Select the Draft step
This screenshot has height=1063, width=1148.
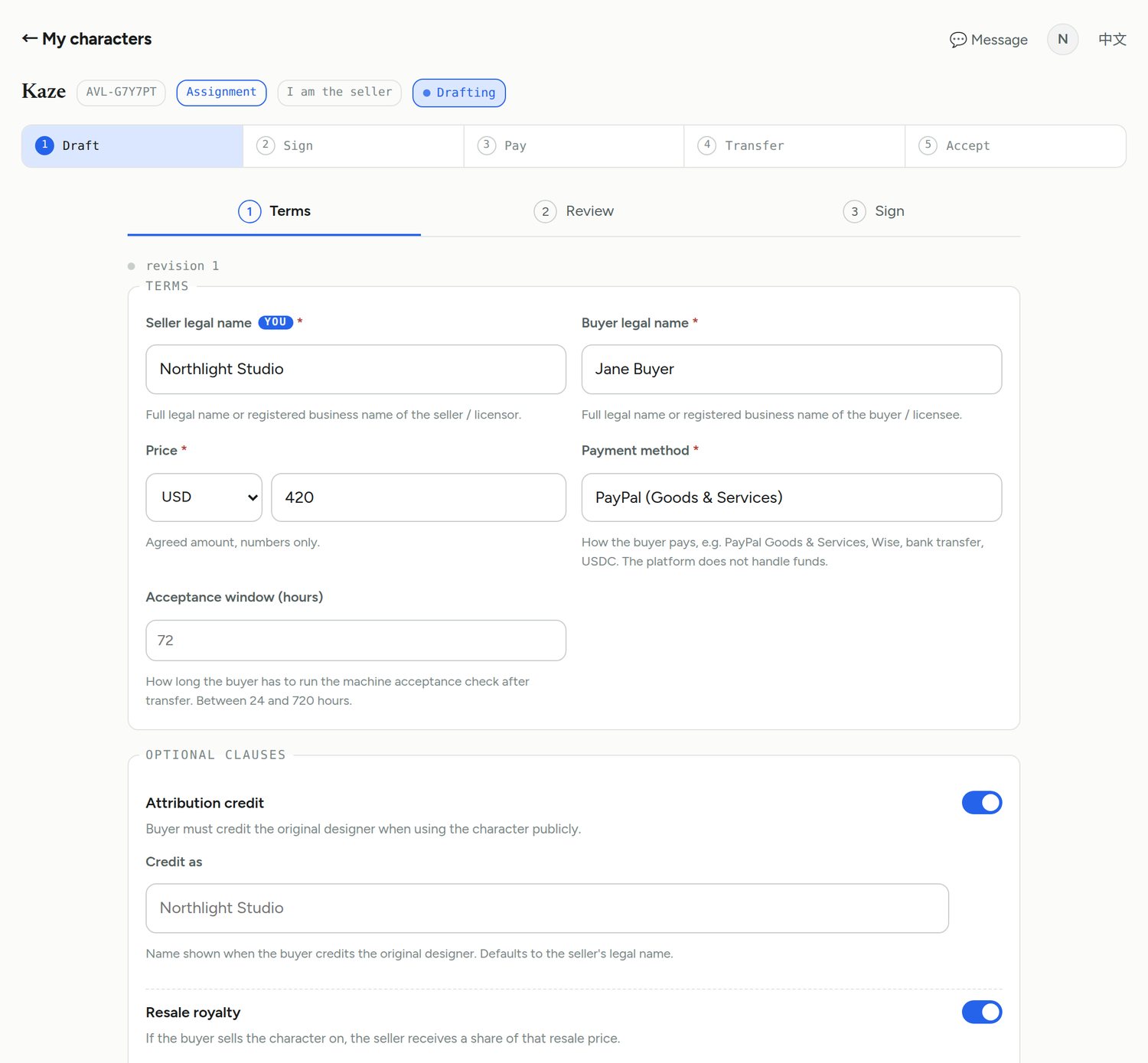(132, 146)
